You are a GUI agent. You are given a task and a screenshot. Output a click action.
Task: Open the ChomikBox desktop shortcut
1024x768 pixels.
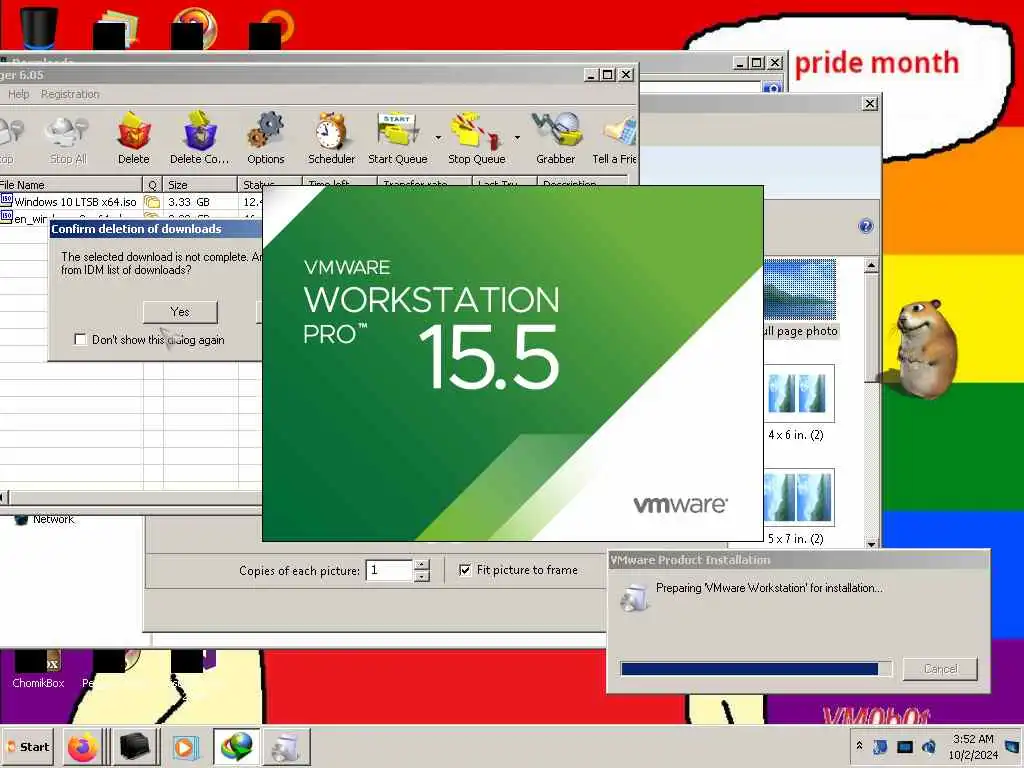click(x=38, y=669)
